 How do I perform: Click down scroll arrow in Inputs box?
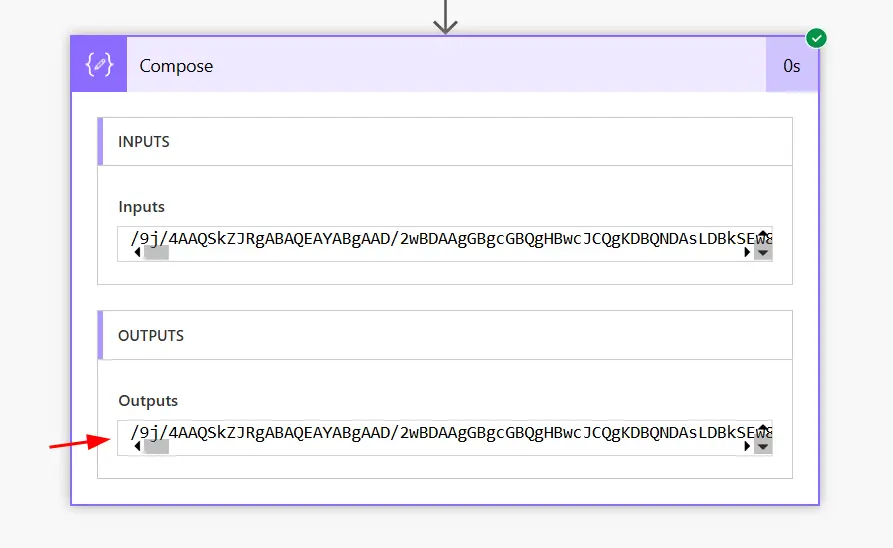763,253
